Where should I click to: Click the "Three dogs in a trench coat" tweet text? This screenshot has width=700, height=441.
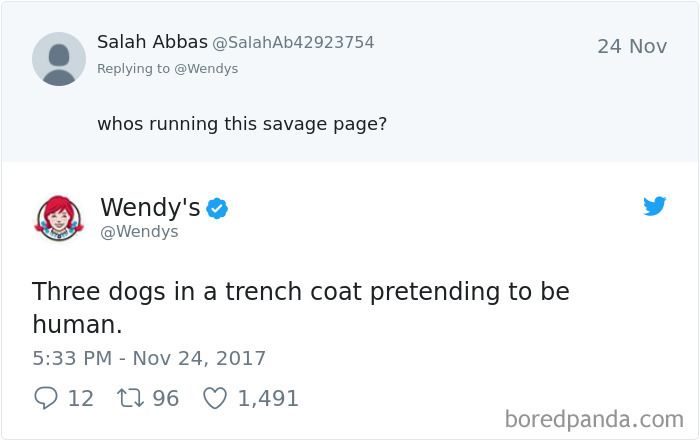pos(300,292)
